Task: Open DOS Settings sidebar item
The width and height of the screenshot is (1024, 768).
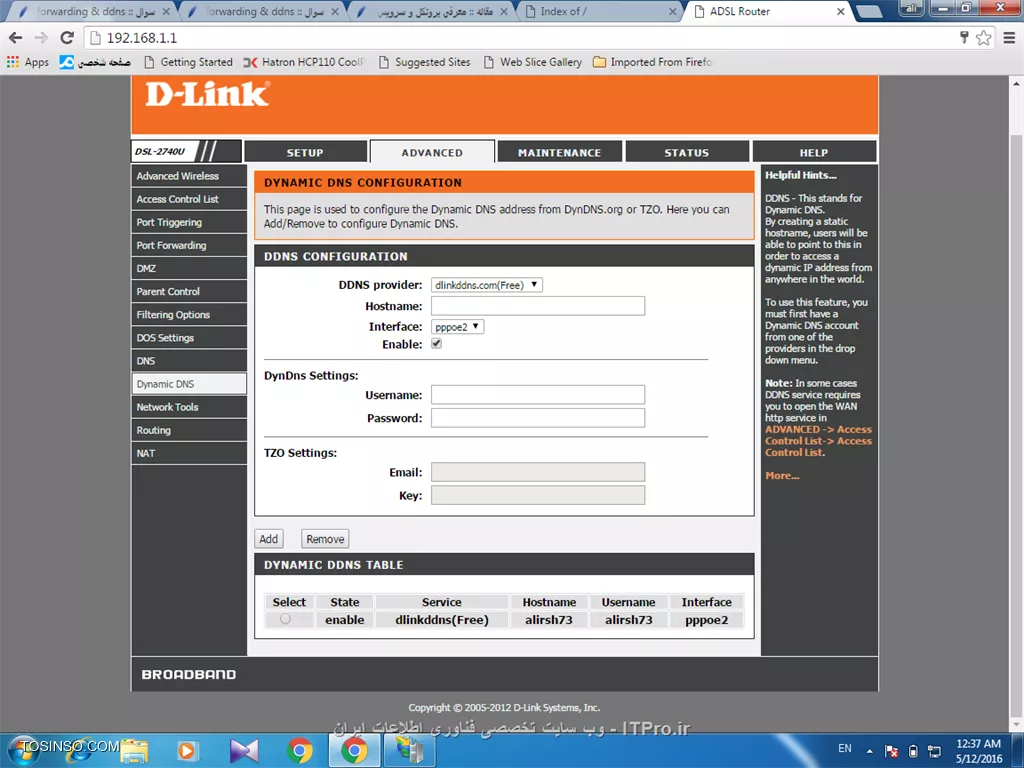Action: tap(189, 338)
